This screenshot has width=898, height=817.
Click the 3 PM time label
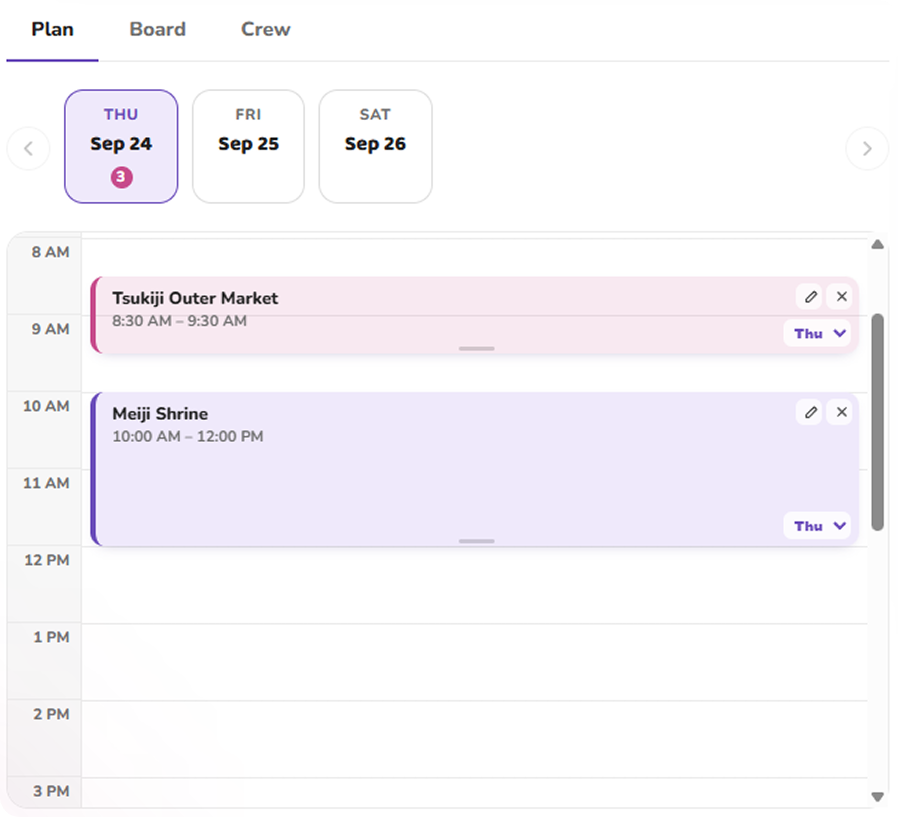pyautogui.click(x=51, y=791)
